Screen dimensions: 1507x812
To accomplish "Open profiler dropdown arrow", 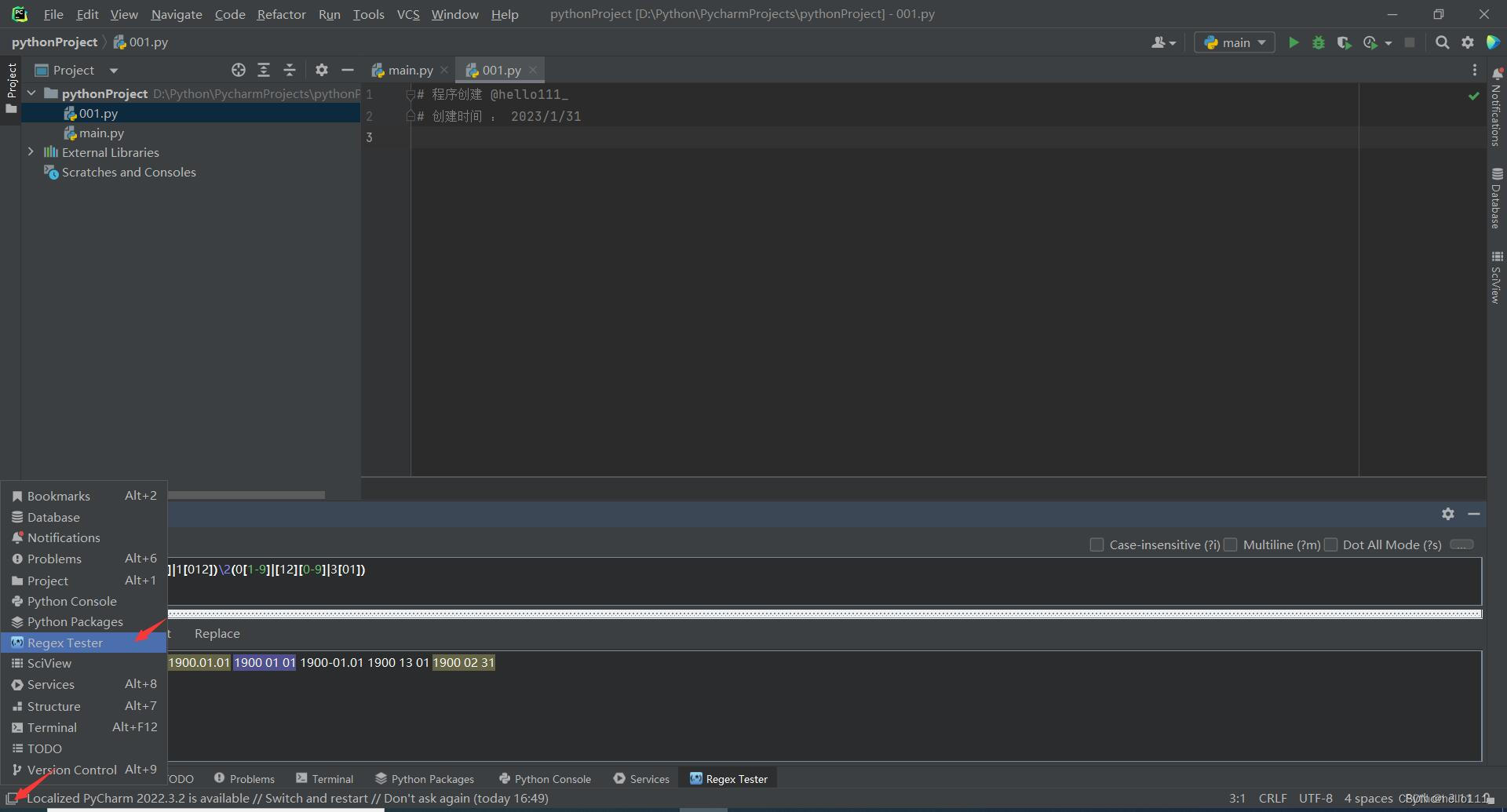I will click(1388, 43).
